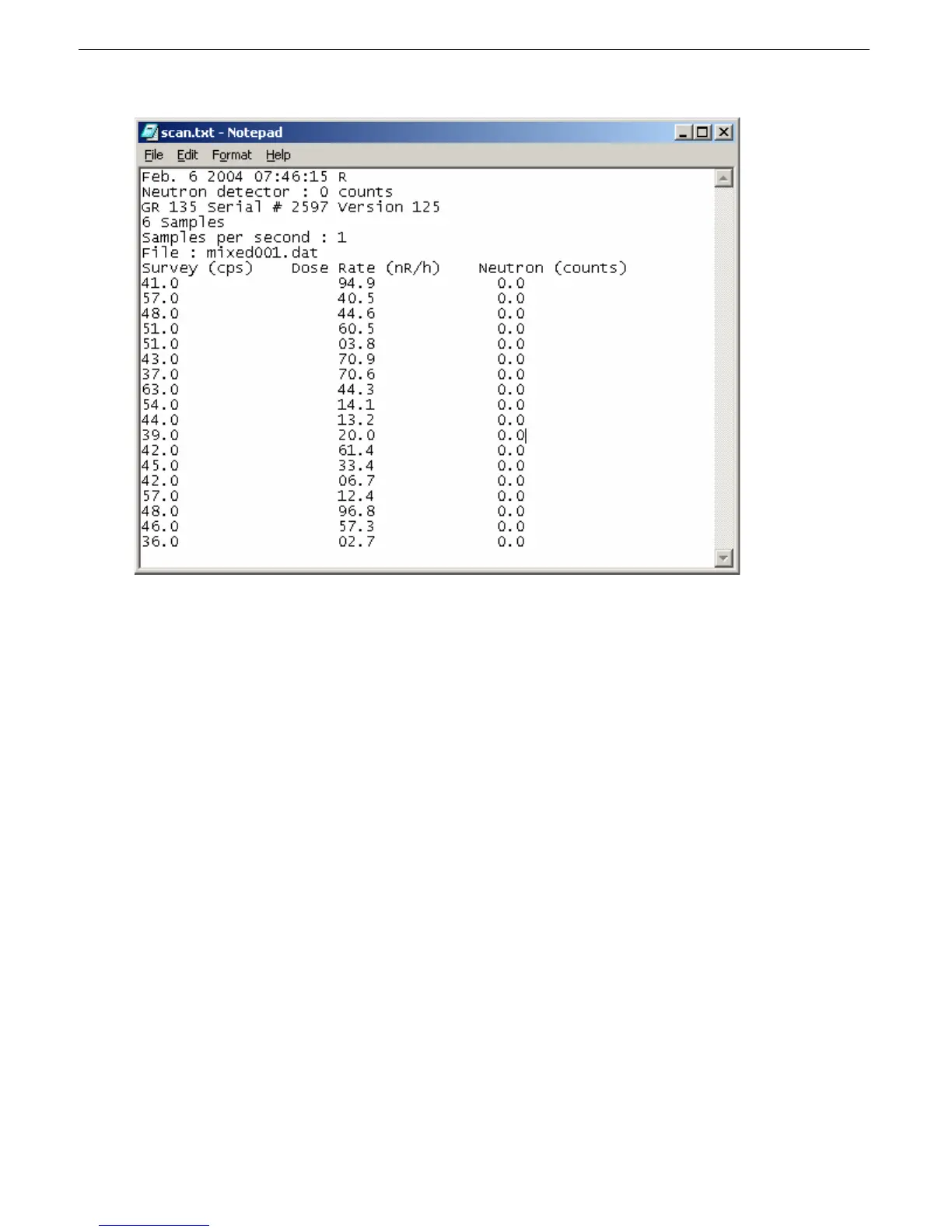This screenshot has width=952, height=1232.
Task: Click dose rate value 57.3
Action: [356, 527]
